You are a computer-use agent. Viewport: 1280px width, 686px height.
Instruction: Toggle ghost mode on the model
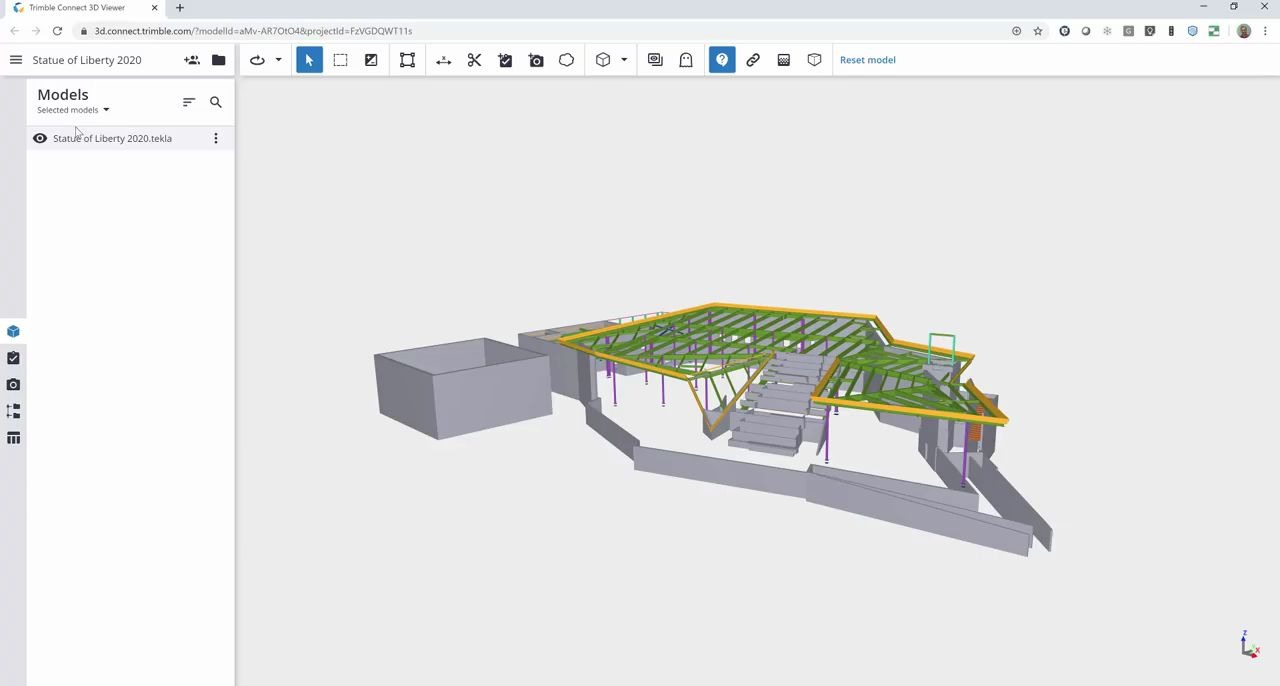point(685,59)
